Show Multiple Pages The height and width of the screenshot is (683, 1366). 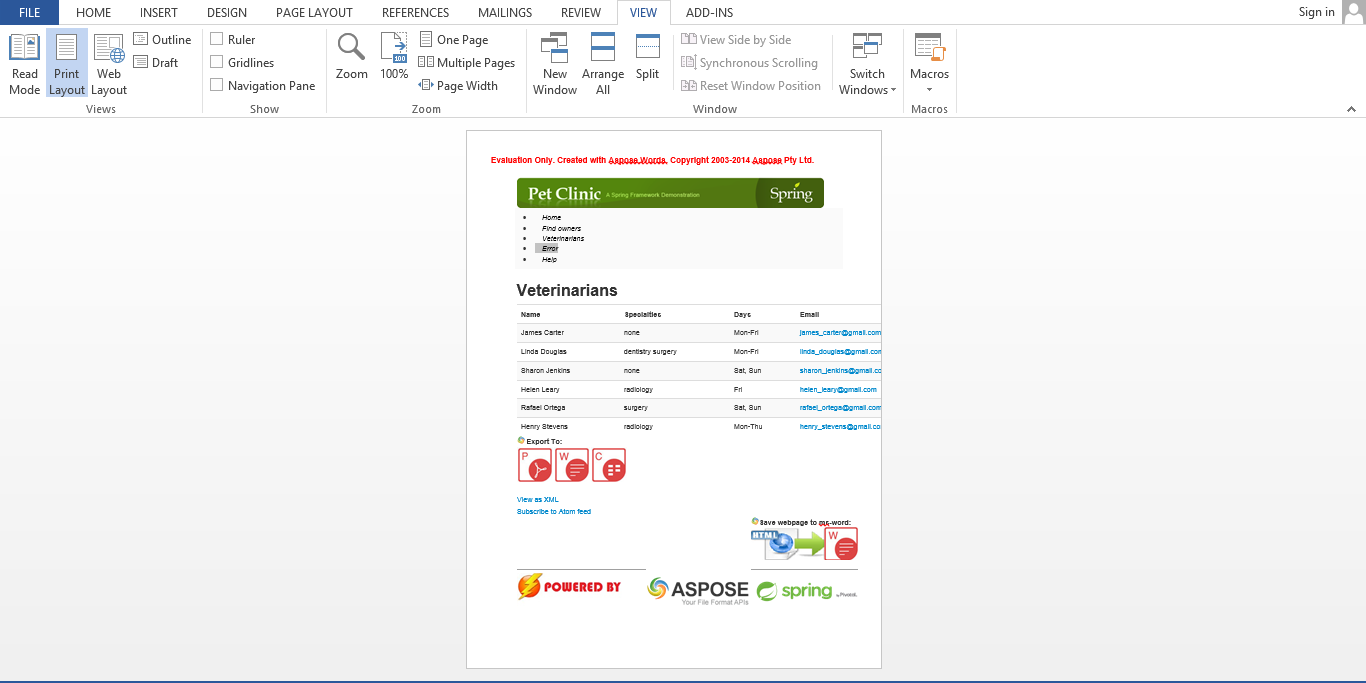click(x=467, y=63)
